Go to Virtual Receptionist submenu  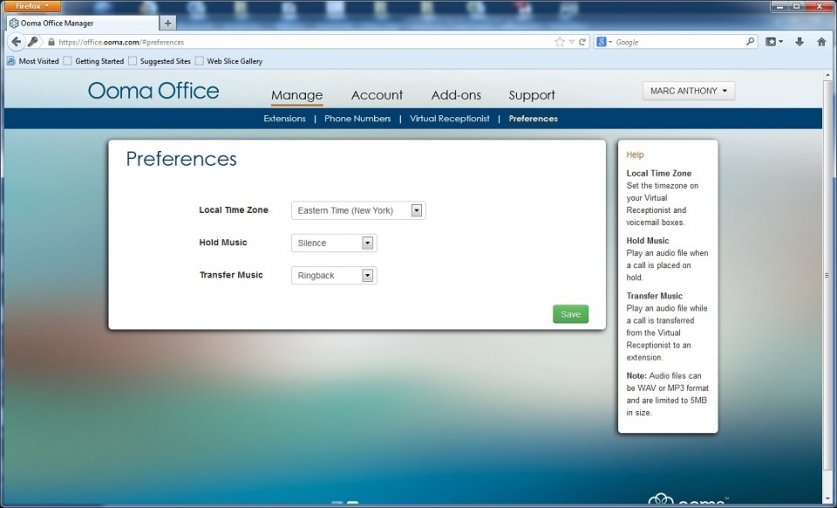click(x=449, y=118)
